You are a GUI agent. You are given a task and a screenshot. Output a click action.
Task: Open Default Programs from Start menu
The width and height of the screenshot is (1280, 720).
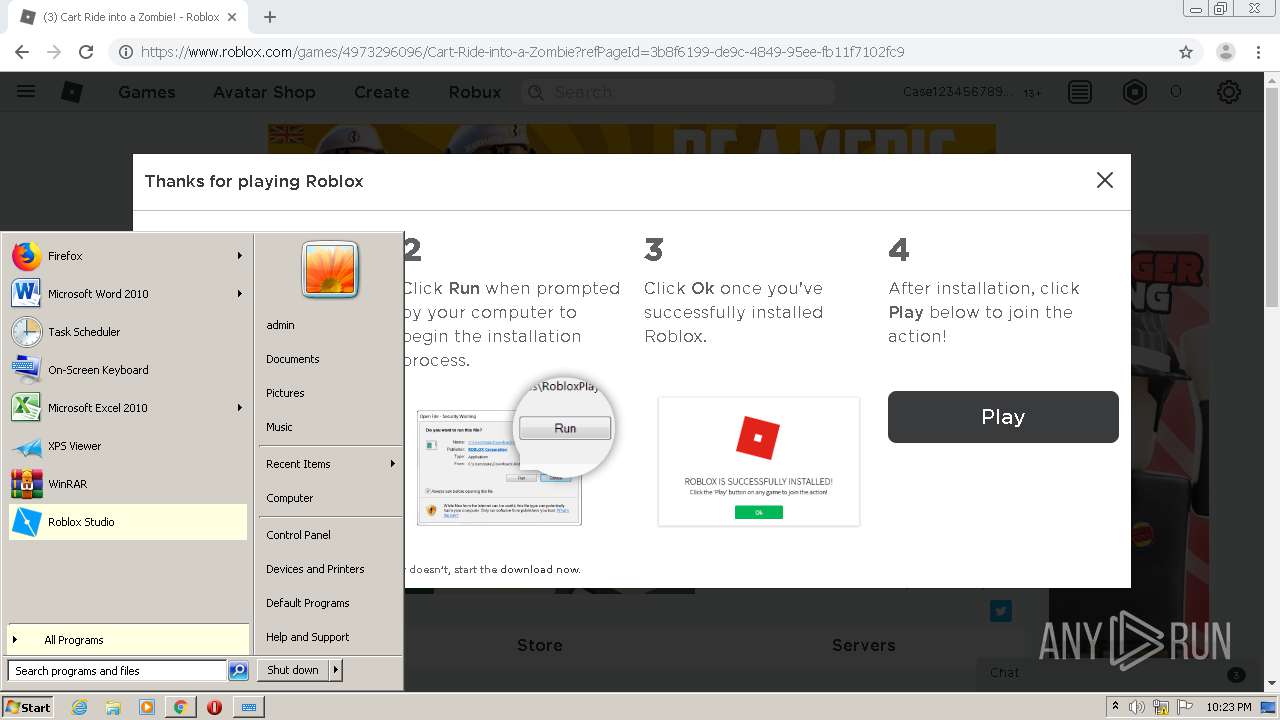point(330,603)
